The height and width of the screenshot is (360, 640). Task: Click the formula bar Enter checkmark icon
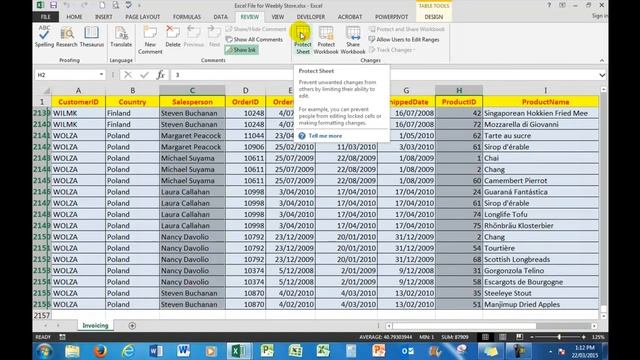[x=144, y=75]
